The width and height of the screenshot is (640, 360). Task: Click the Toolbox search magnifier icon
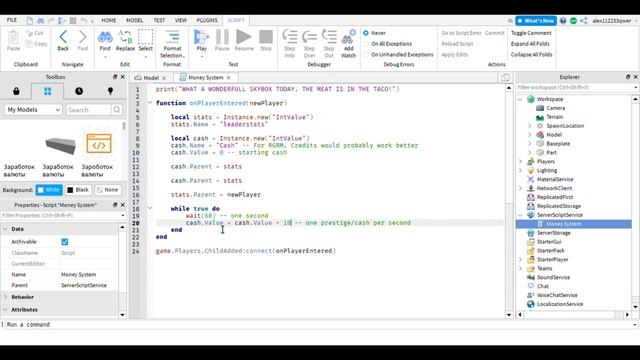(117, 109)
